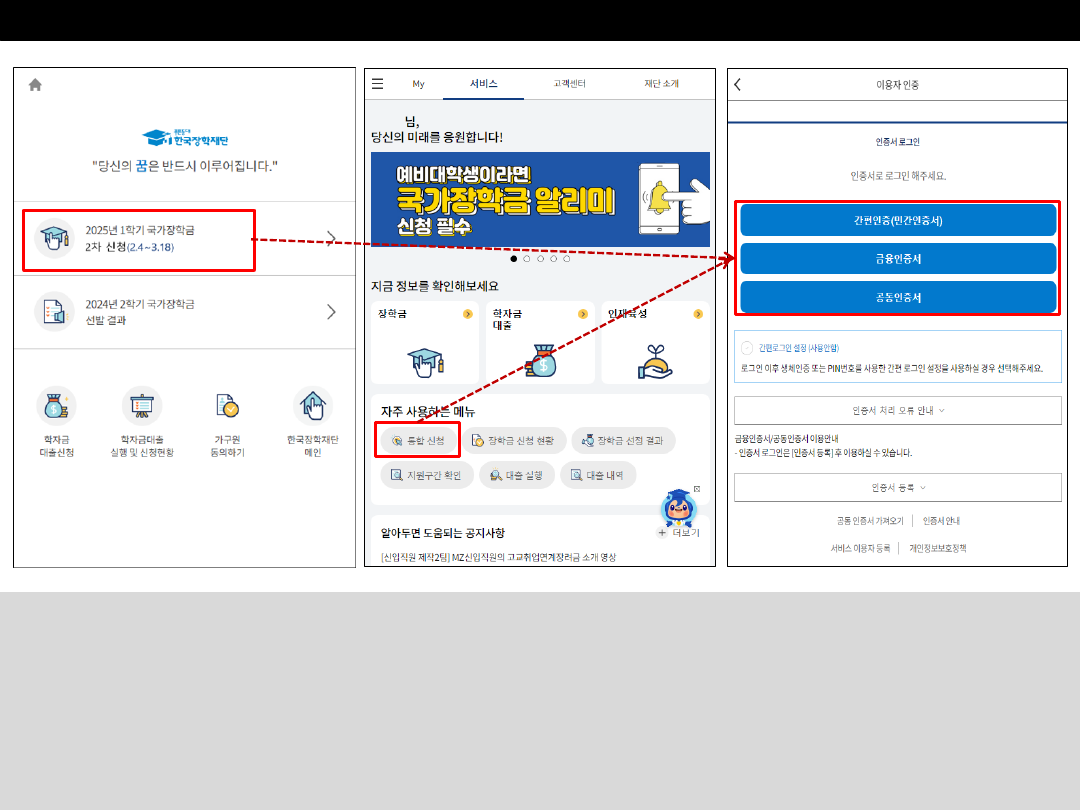
Task: Tap the 가구원 동의하기 document icon
Action: (227, 406)
